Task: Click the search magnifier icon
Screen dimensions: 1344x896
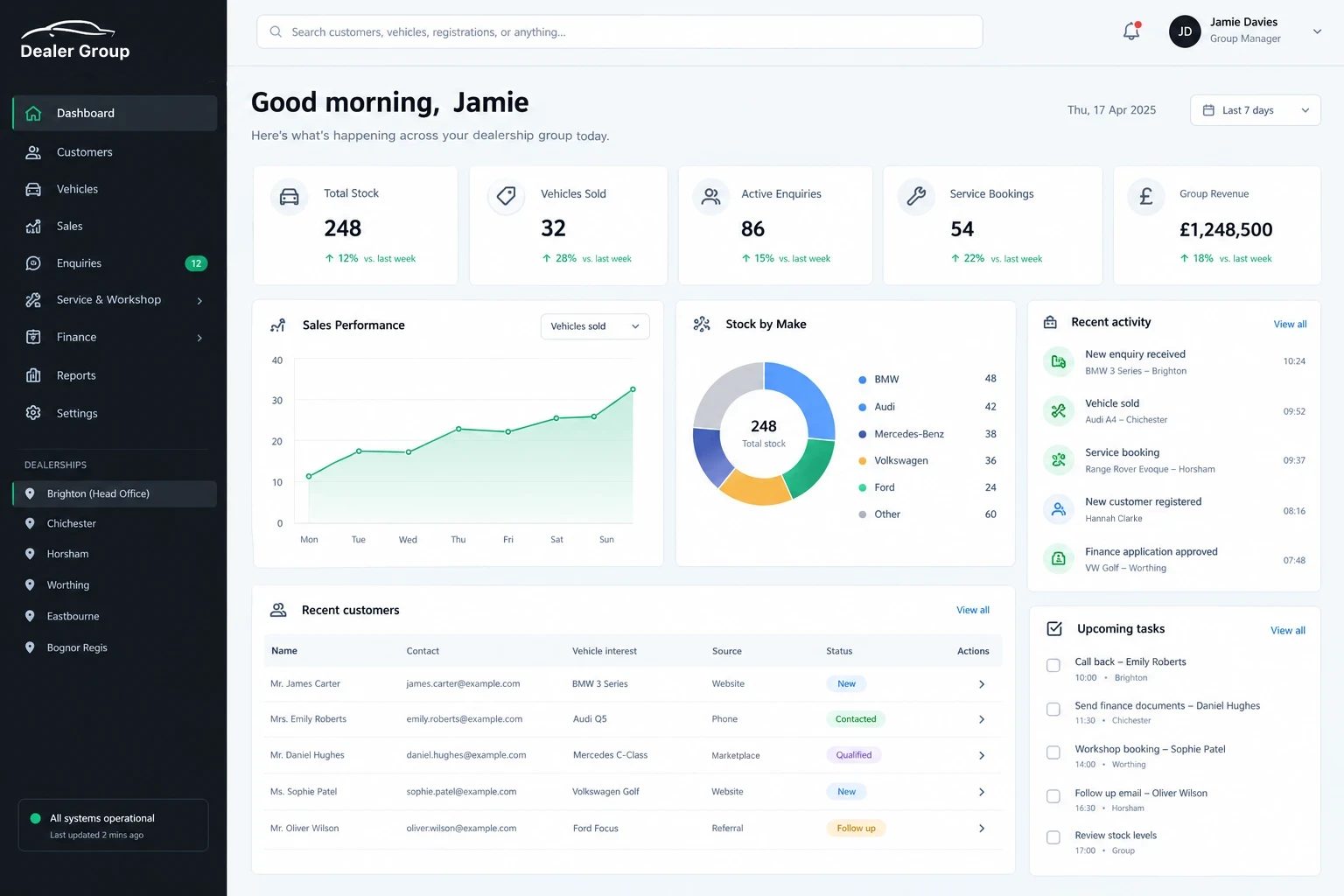Action: pyautogui.click(x=276, y=31)
